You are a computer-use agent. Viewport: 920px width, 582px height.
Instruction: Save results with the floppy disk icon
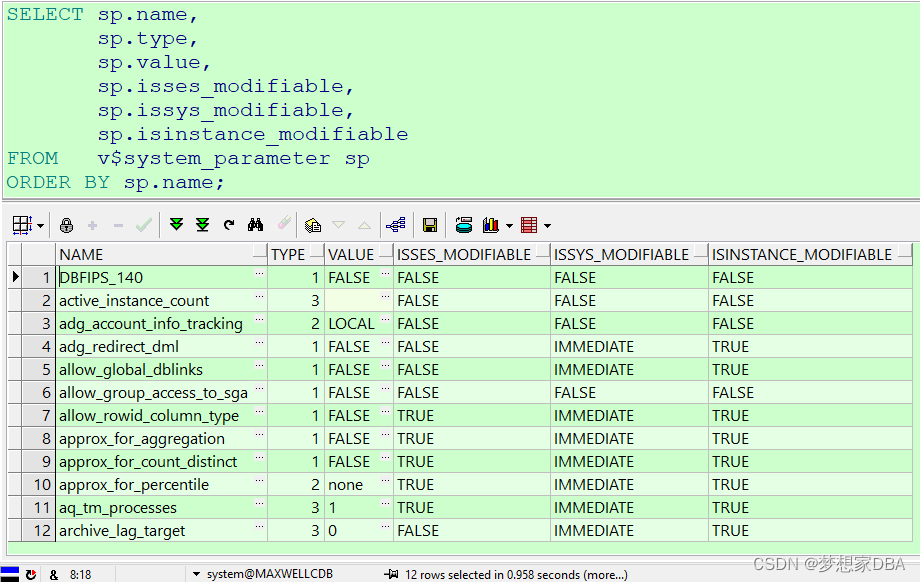click(x=430, y=225)
